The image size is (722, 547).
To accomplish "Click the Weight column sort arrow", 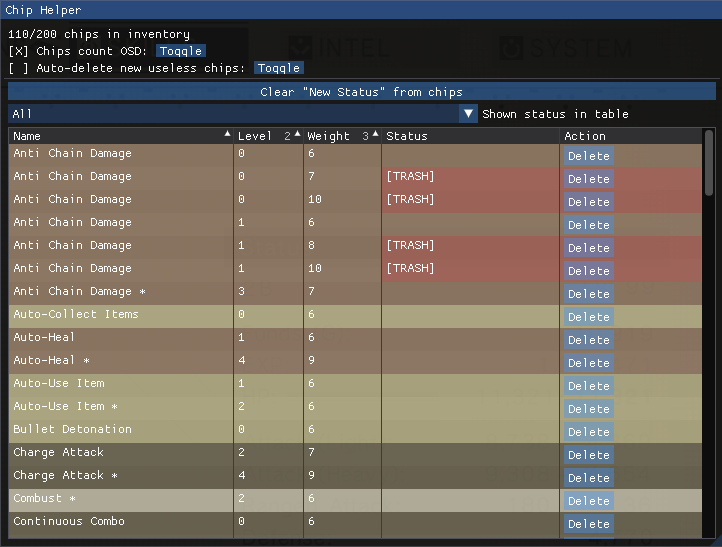I will coord(375,134).
